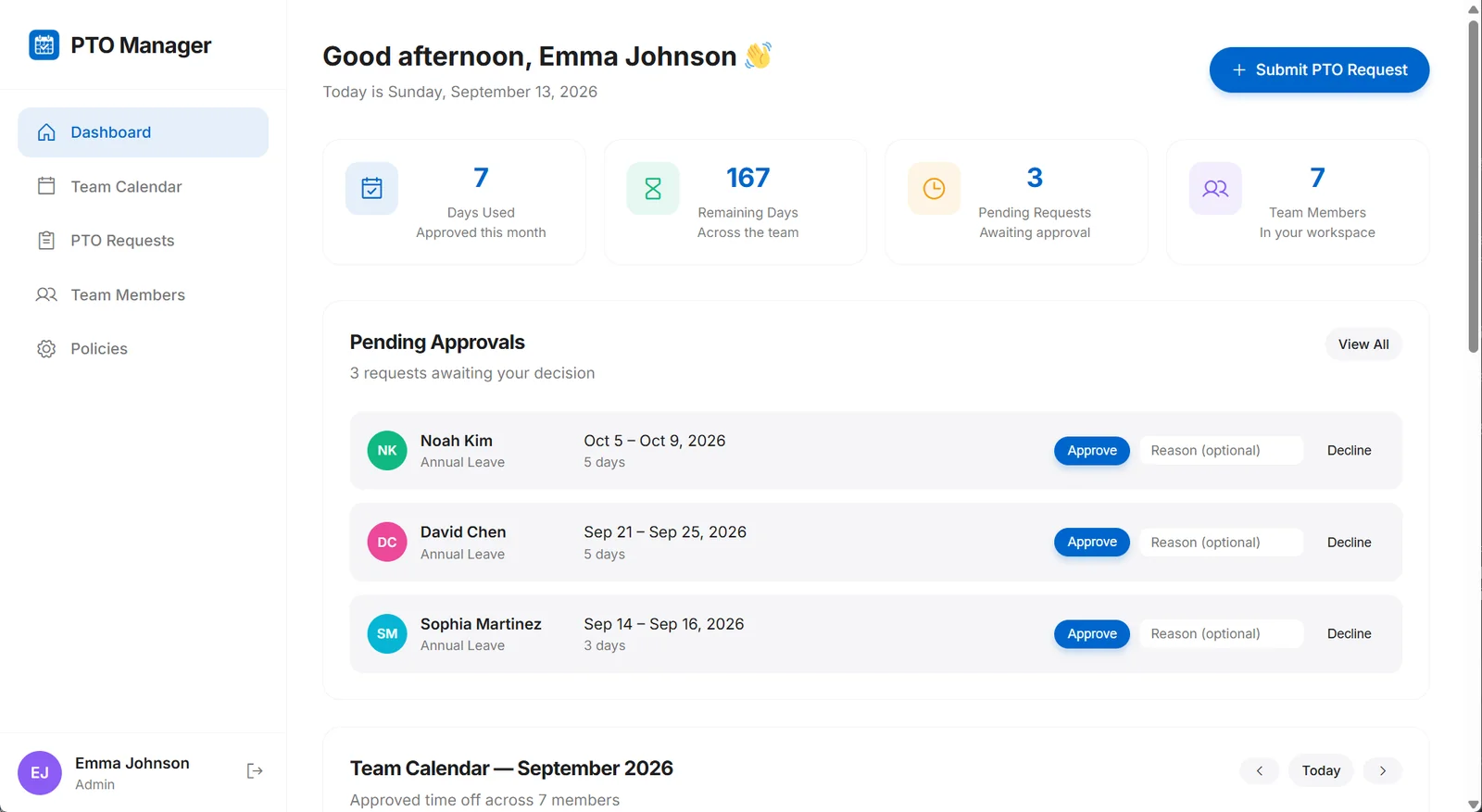
Task: Open the Policies page
Action: (x=144, y=349)
